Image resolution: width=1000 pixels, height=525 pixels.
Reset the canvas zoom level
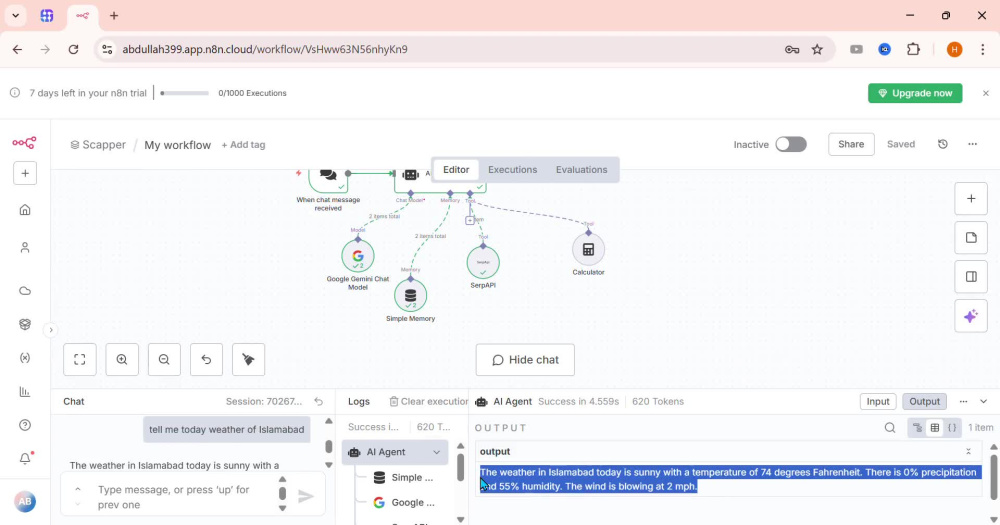(x=206, y=360)
